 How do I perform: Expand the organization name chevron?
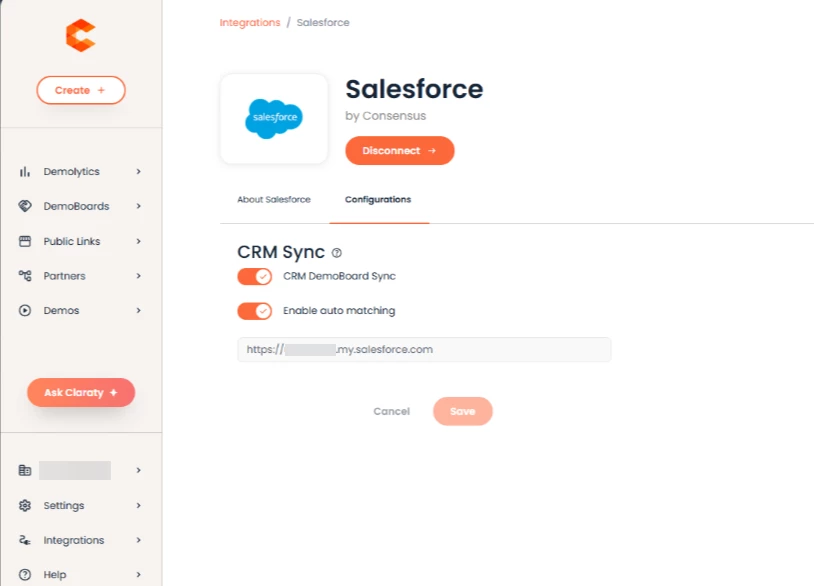pos(139,470)
